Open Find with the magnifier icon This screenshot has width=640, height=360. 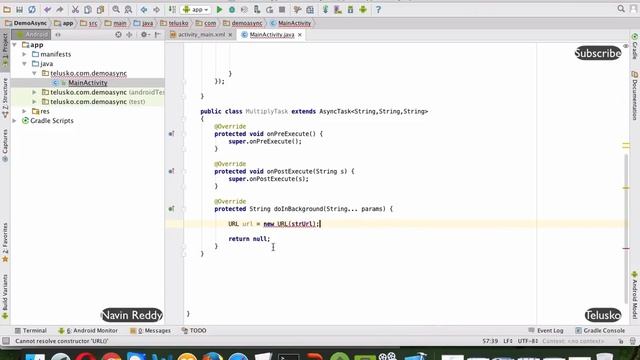[116, 9]
